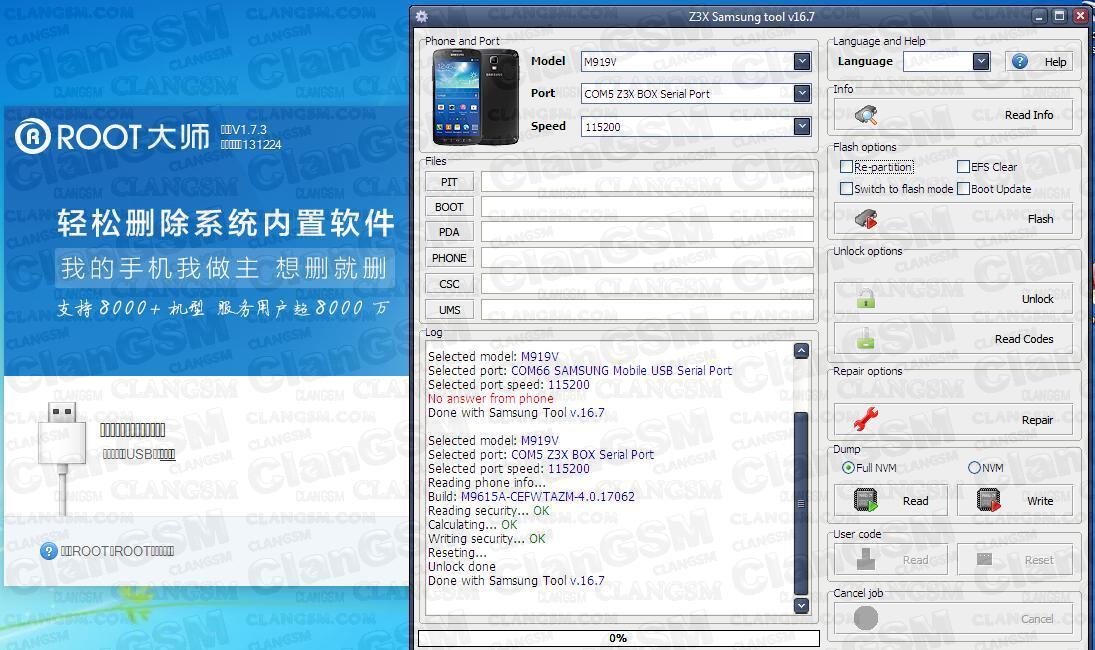Image resolution: width=1095 pixels, height=650 pixels.
Task: Select the NVM radio button
Action: tap(974, 468)
